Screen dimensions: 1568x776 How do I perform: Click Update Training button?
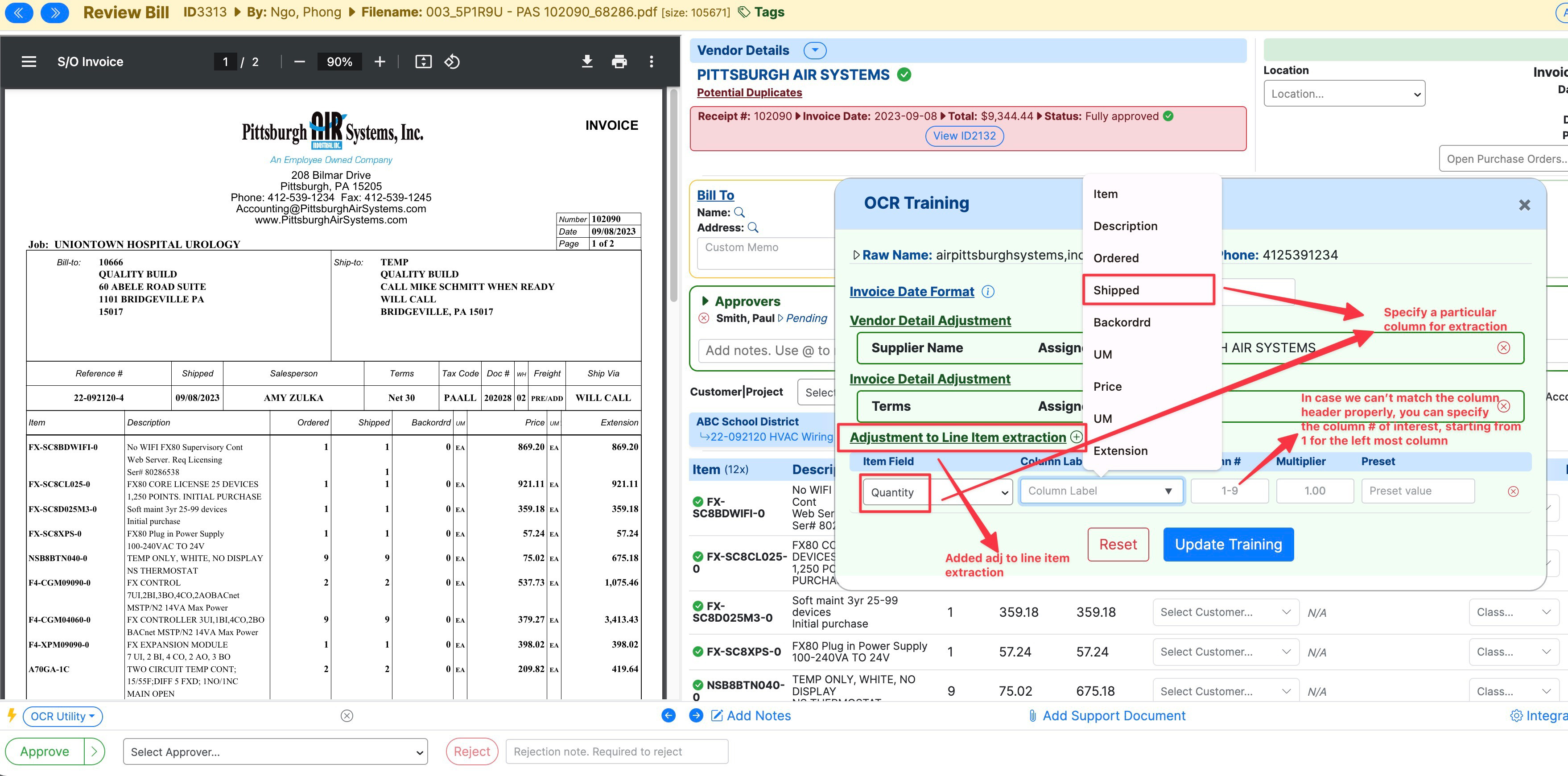point(1228,544)
